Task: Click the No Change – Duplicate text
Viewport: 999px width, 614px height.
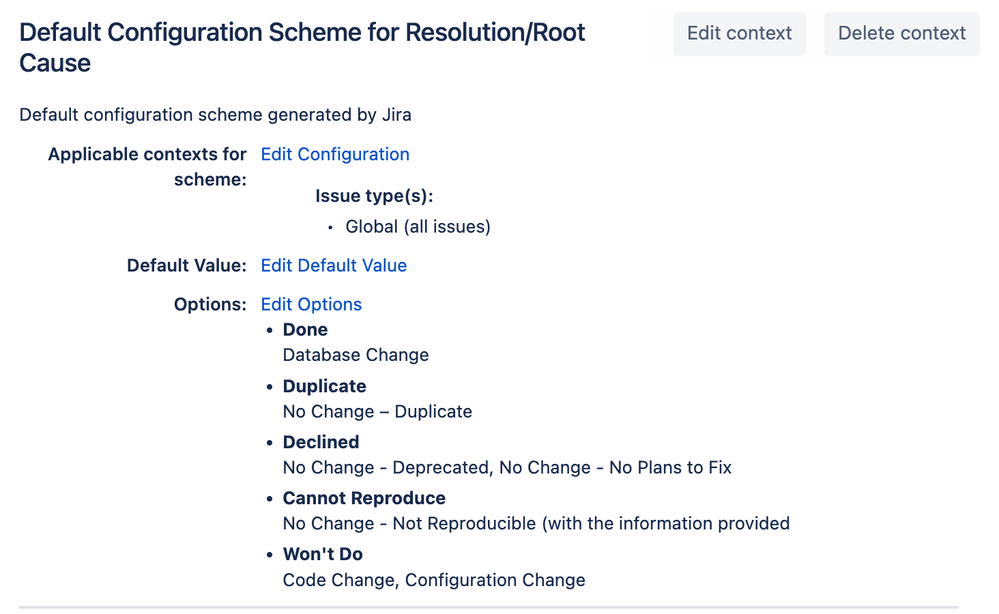Action: point(377,411)
